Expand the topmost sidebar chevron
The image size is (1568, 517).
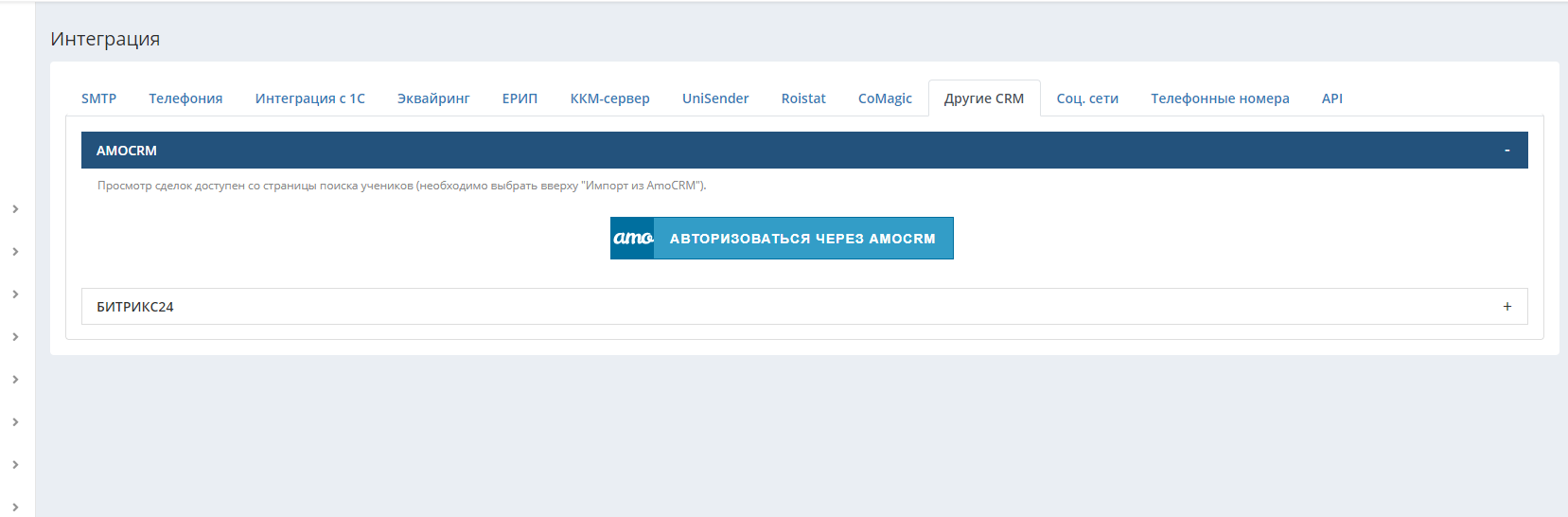pos(15,209)
